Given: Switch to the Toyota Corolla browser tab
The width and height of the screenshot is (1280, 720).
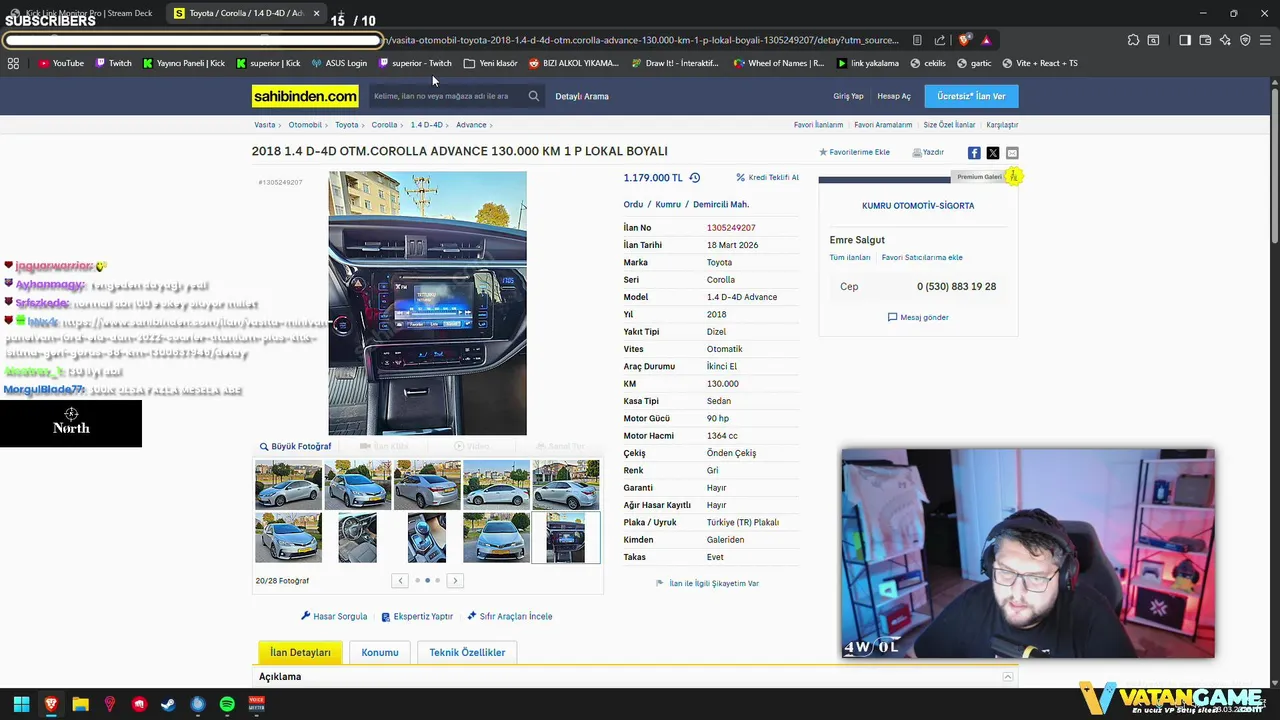Looking at the screenshot, I should pos(245,13).
